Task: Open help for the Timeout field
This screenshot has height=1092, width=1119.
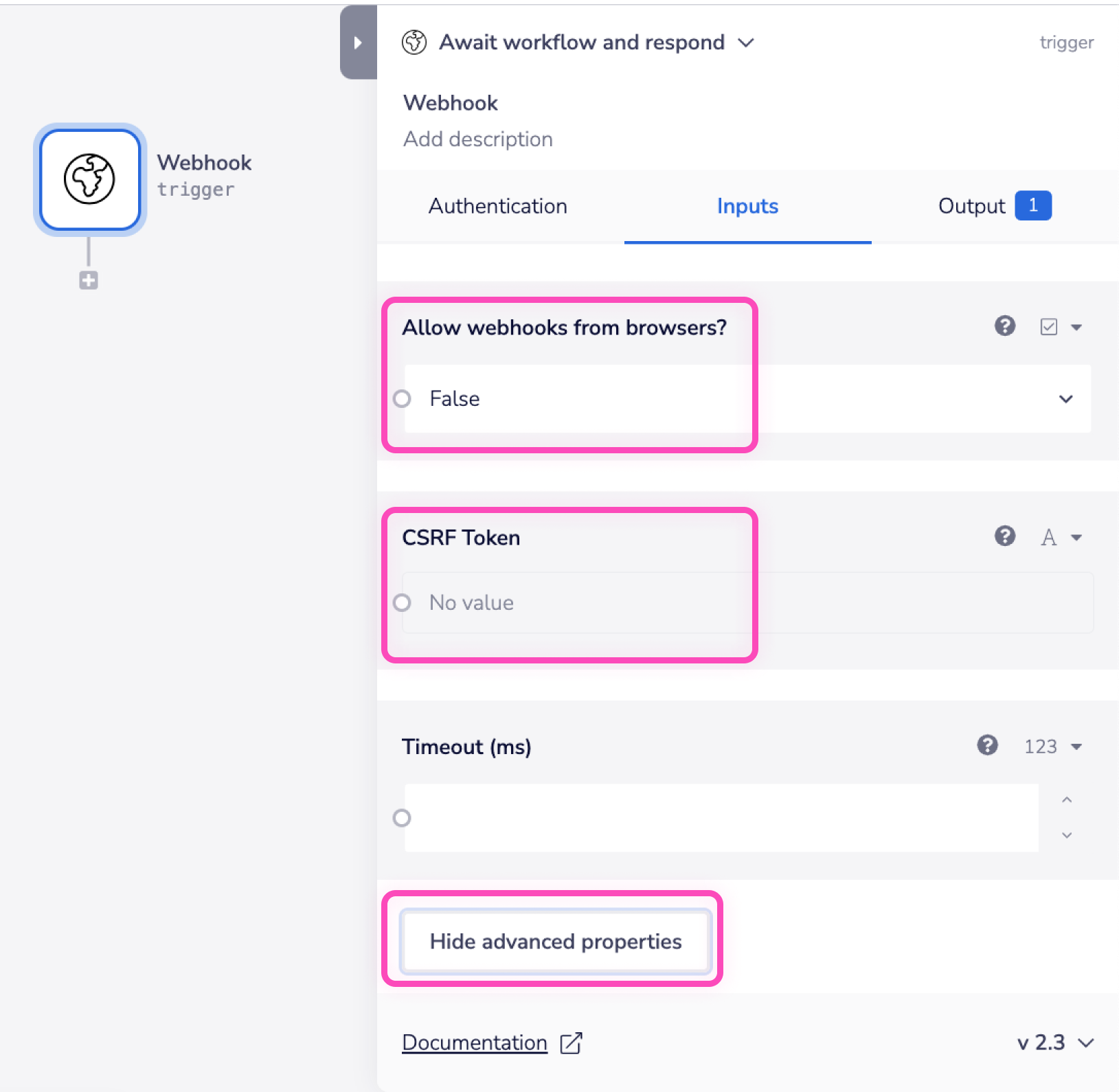Action: [987, 746]
